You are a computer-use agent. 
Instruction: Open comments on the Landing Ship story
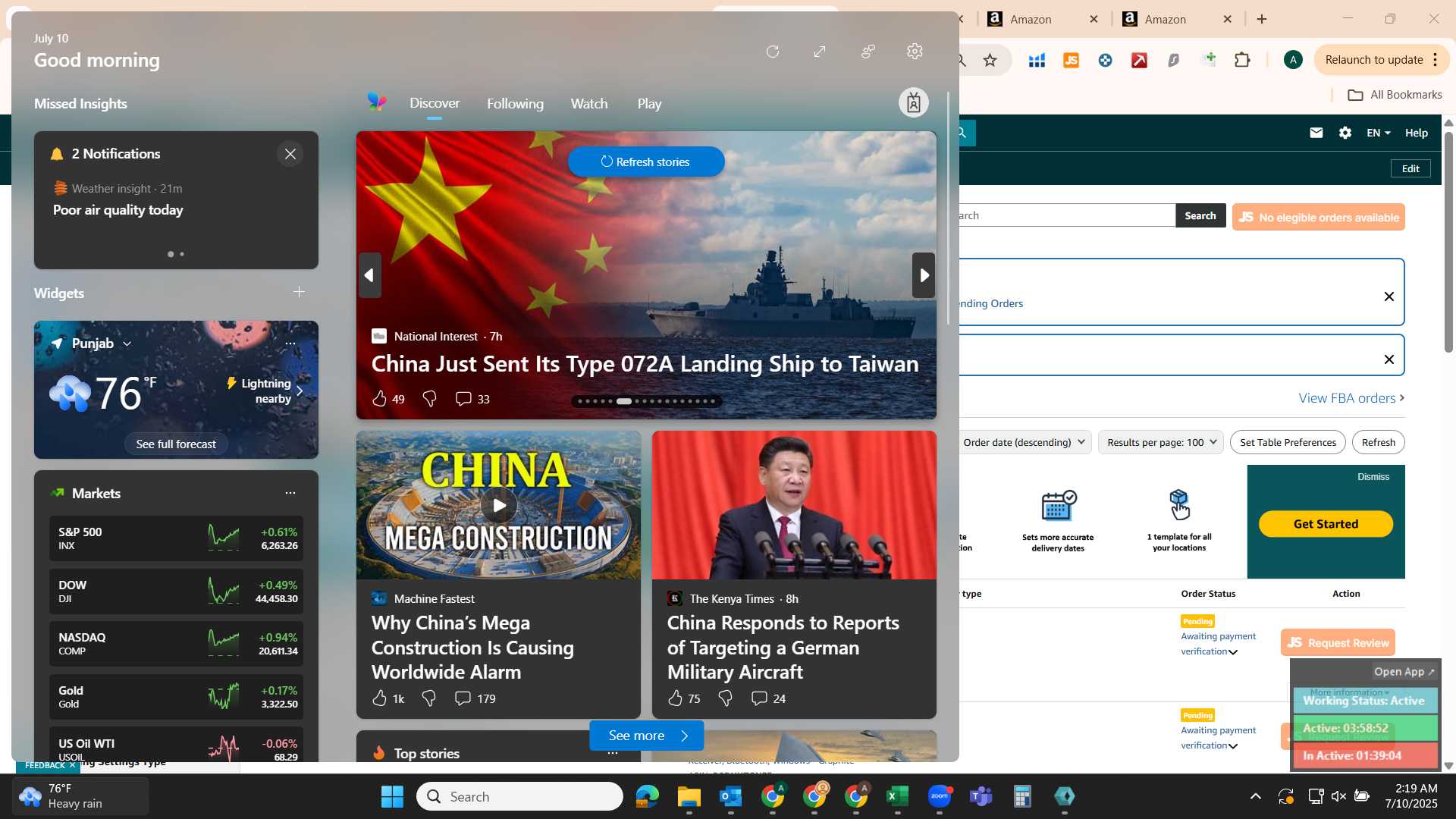pyautogui.click(x=472, y=399)
